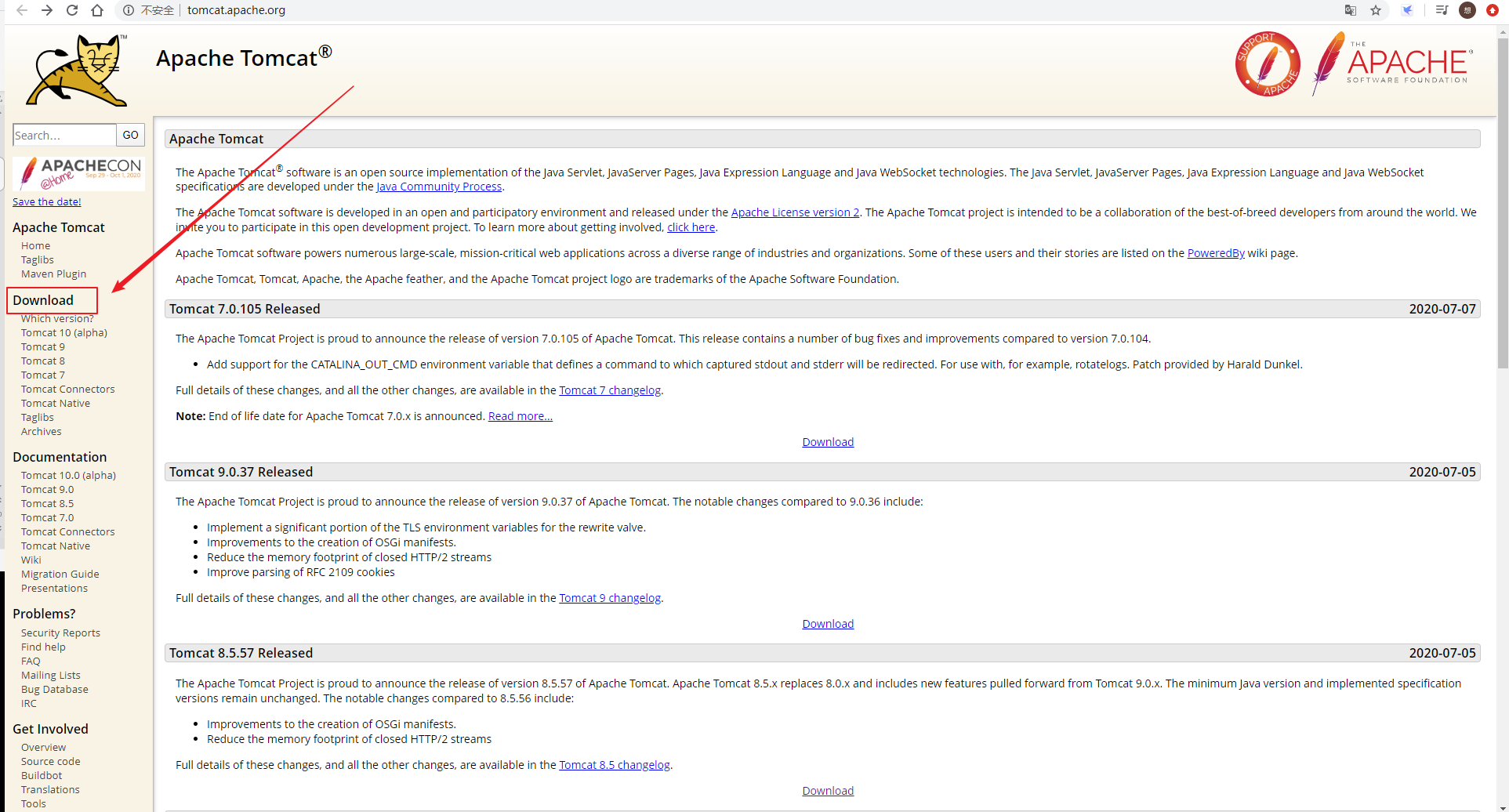This screenshot has height=812, width=1509.
Task: Click the page vertical scrollbar thumb
Action: click(x=1503, y=202)
